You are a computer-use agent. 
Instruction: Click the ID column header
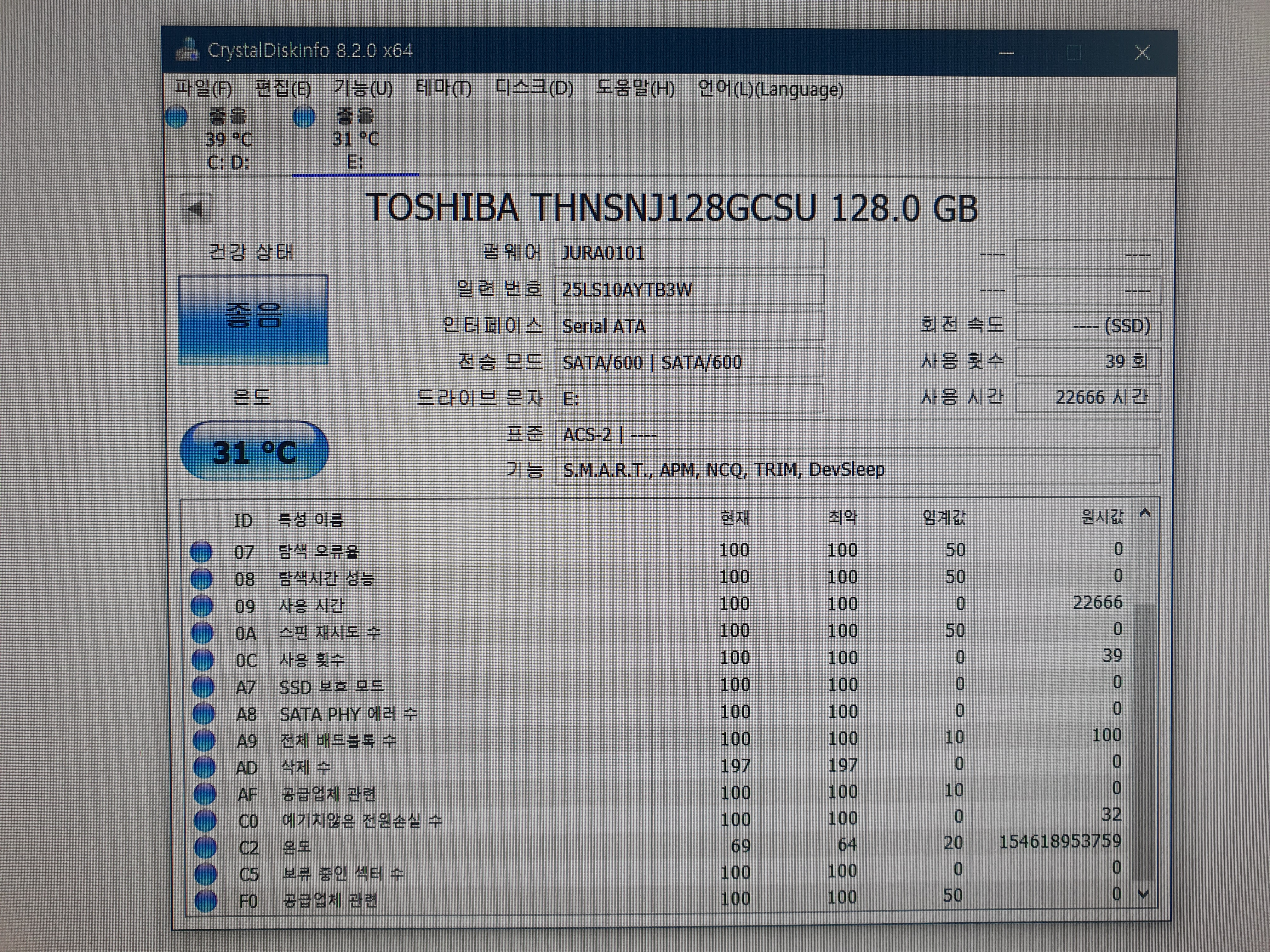click(243, 520)
